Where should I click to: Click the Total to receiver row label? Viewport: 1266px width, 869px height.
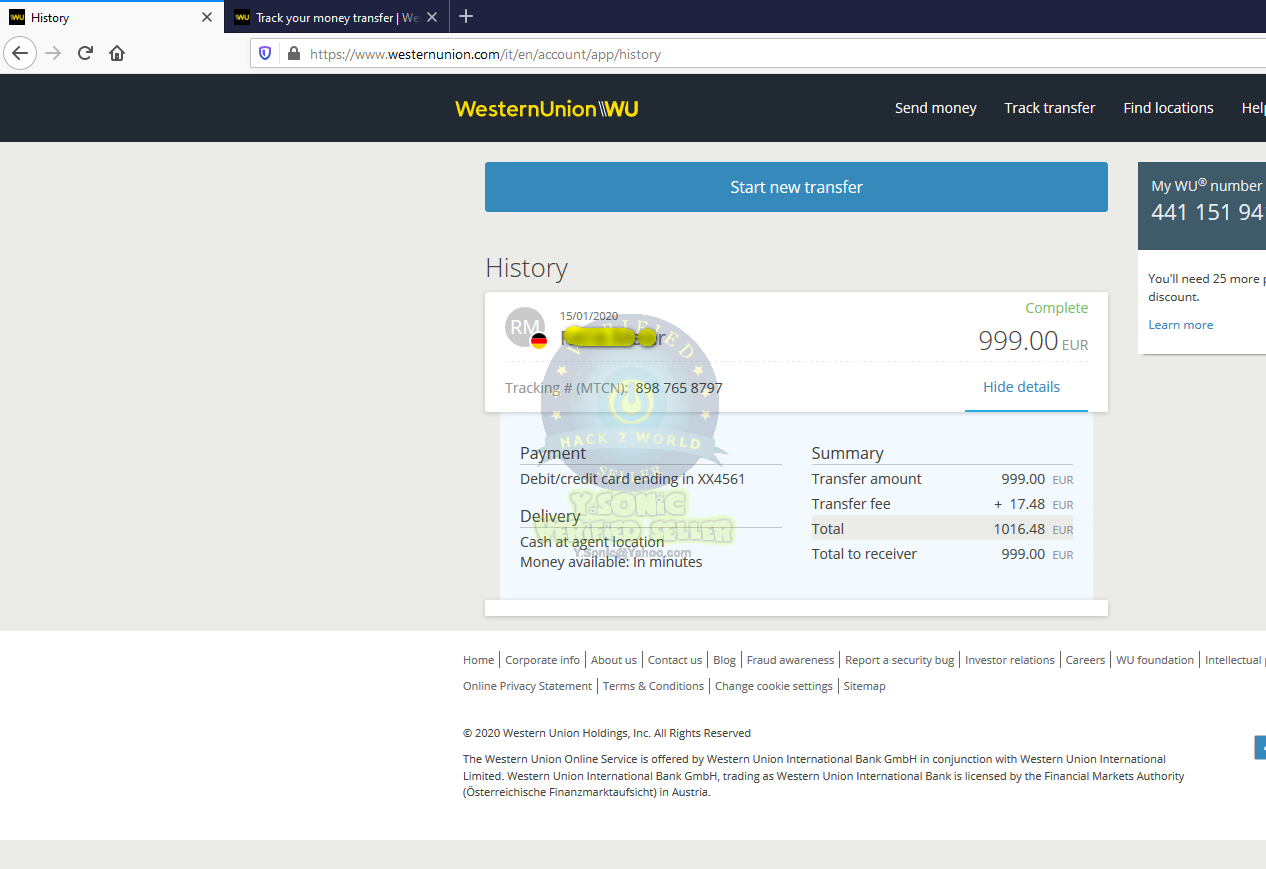click(864, 554)
